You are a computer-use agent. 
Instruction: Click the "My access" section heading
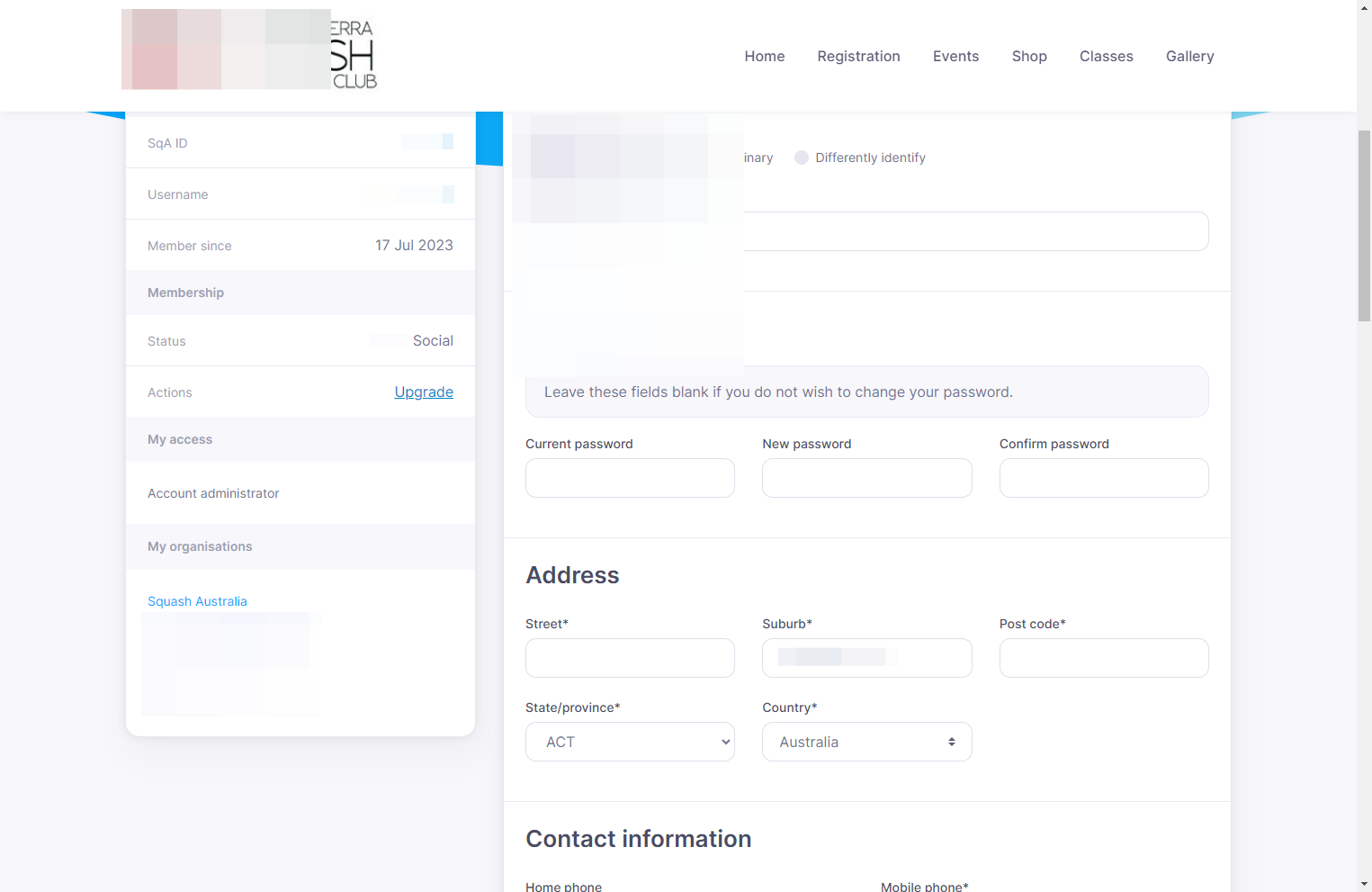(180, 439)
